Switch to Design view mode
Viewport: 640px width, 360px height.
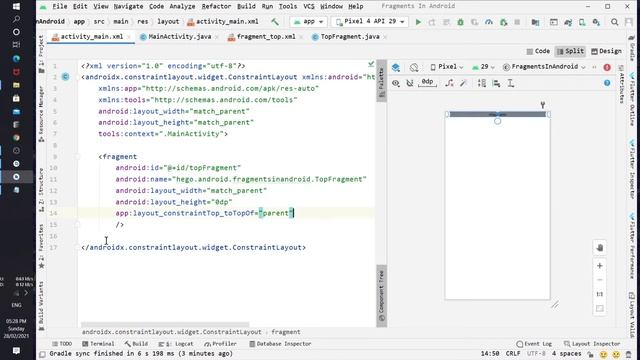[606, 51]
